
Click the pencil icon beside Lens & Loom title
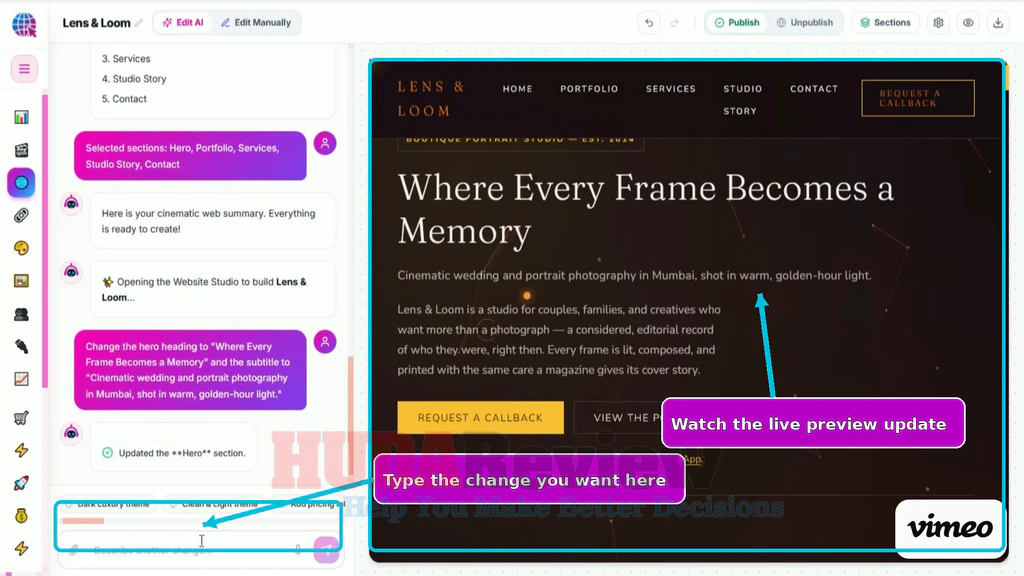138,23
